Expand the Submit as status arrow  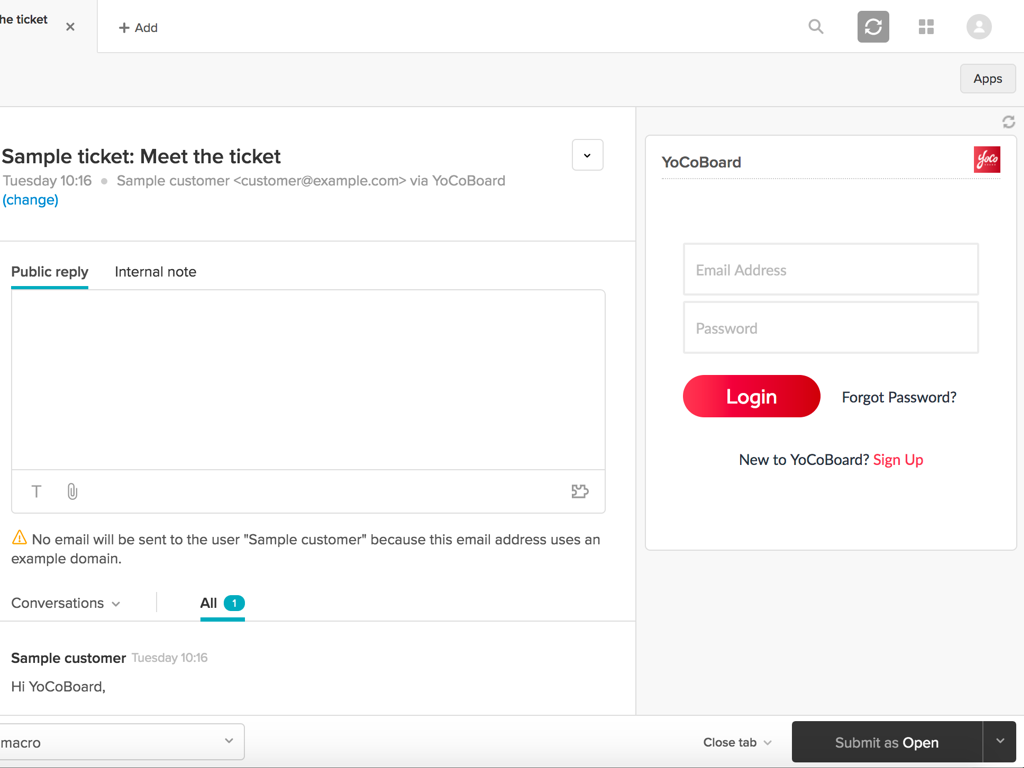click(1000, 742)
